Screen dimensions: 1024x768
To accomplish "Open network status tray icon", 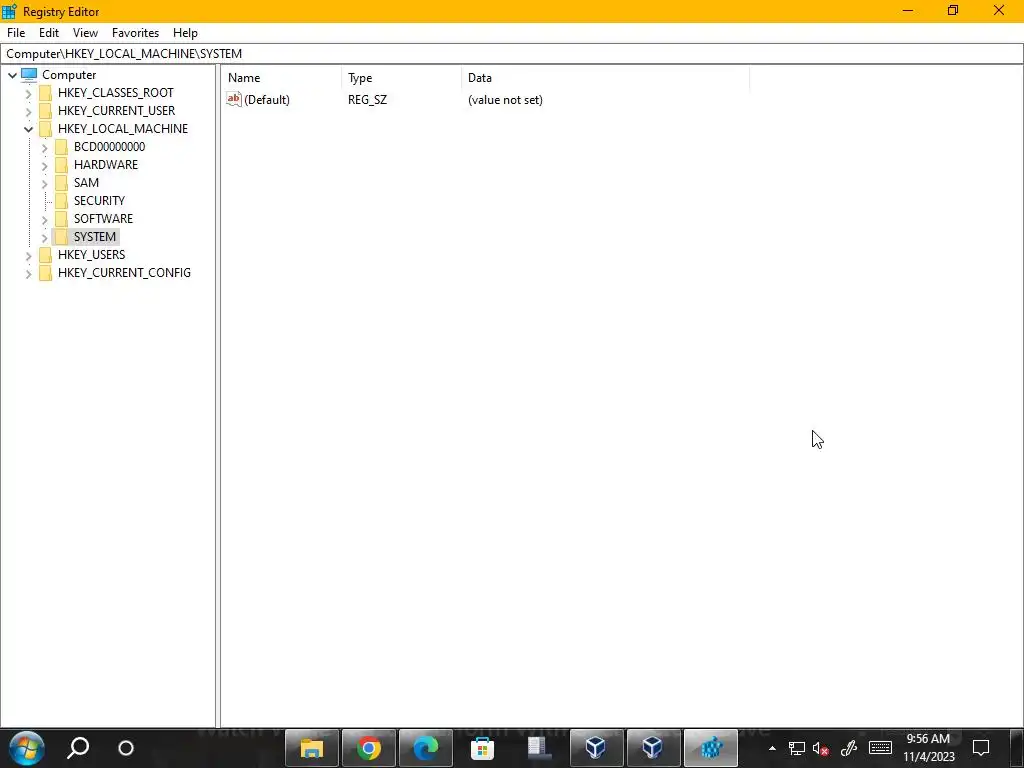I will 796,748.
